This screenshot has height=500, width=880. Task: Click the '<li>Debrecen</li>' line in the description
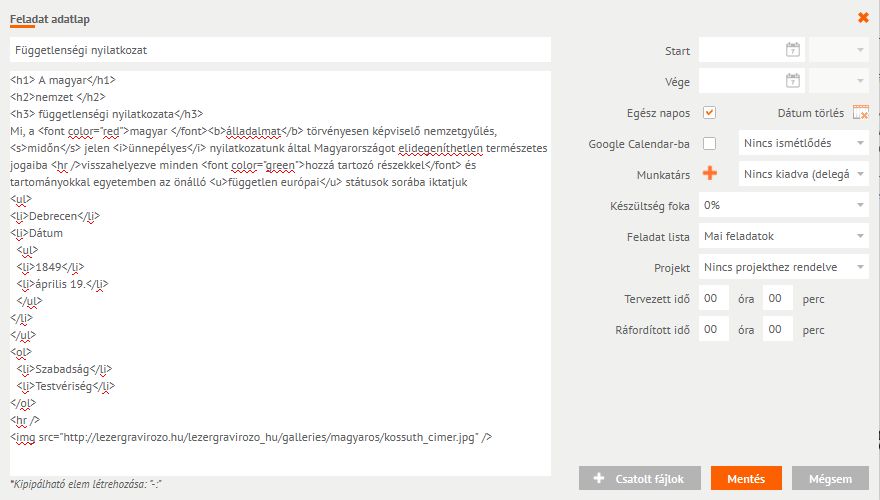[x=55, y=216]
